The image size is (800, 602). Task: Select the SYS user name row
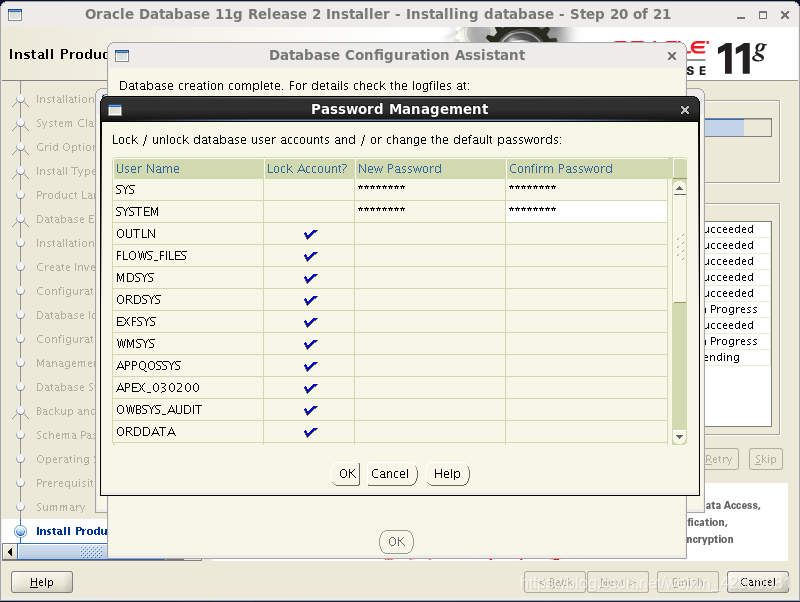point(188,190)
